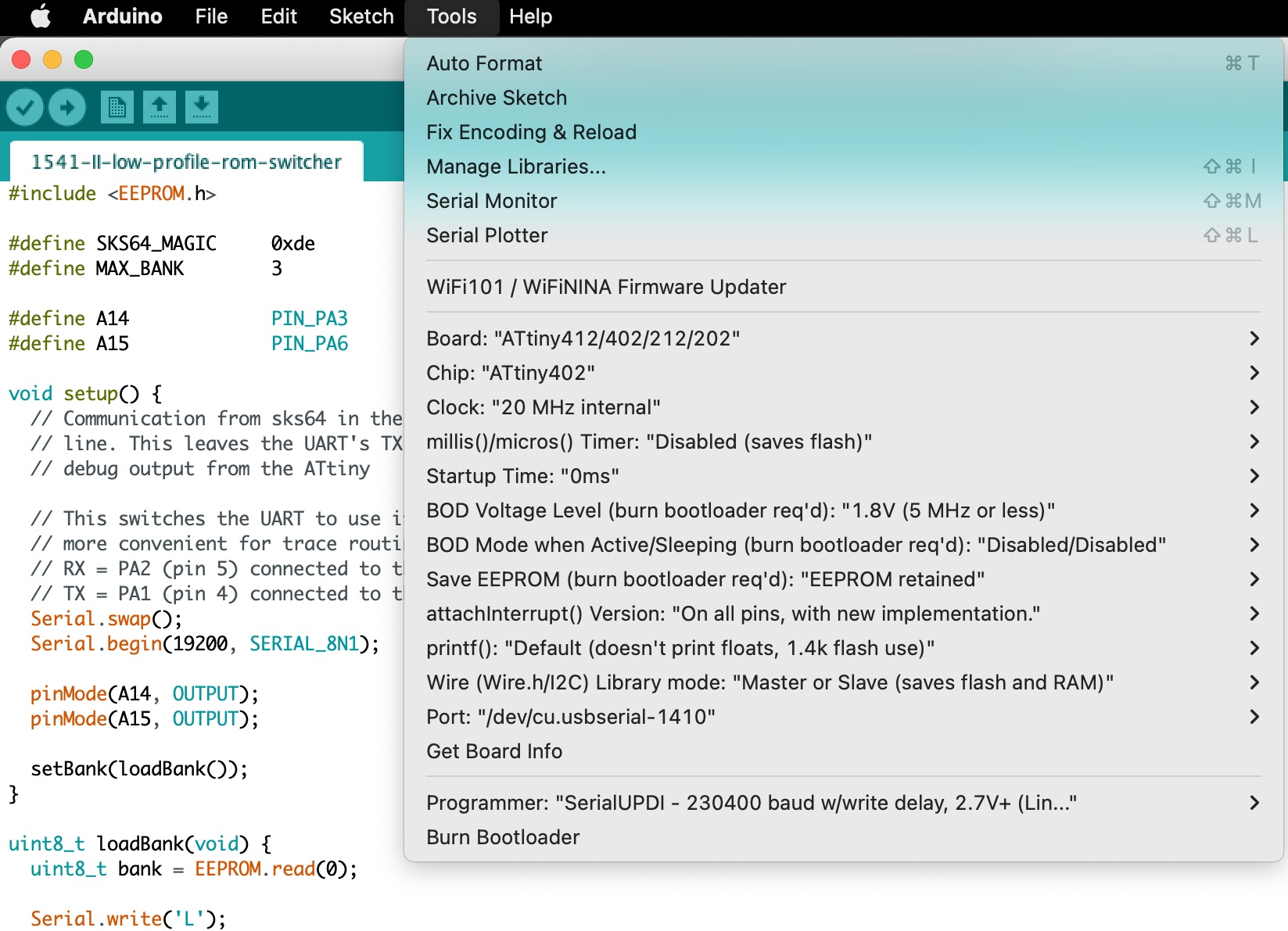This screenshot has height=931, width=1288.
Task: Expand the Save EEPROM submenu
Action: (844, 579)
